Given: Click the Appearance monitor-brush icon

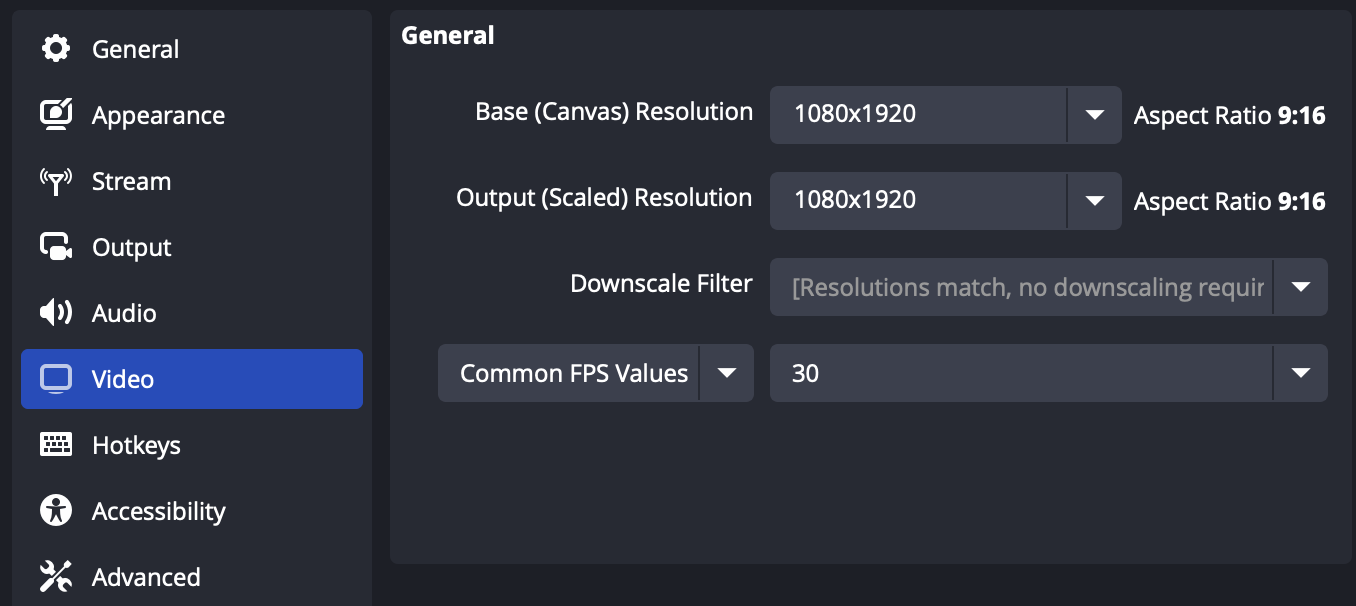Looking at the screenshot, I should click(56, 115).
